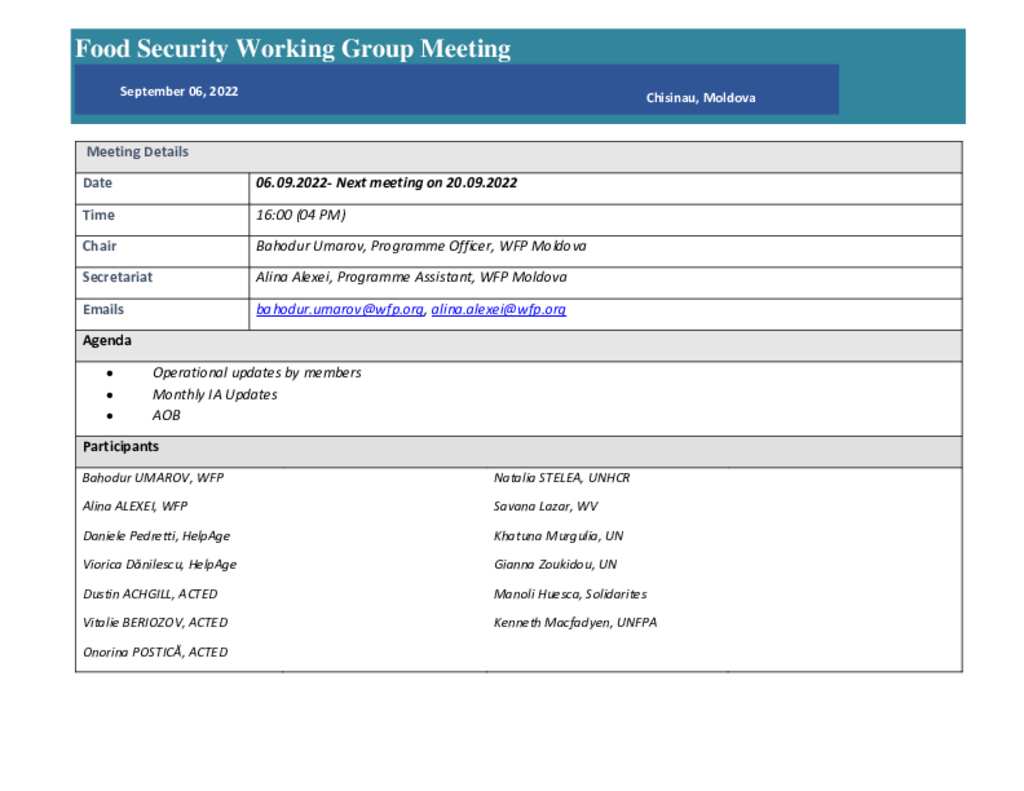Select participant 'Vitalie BERIOZOV, ACTED'

pyautogui.click(x=155, y=622)
